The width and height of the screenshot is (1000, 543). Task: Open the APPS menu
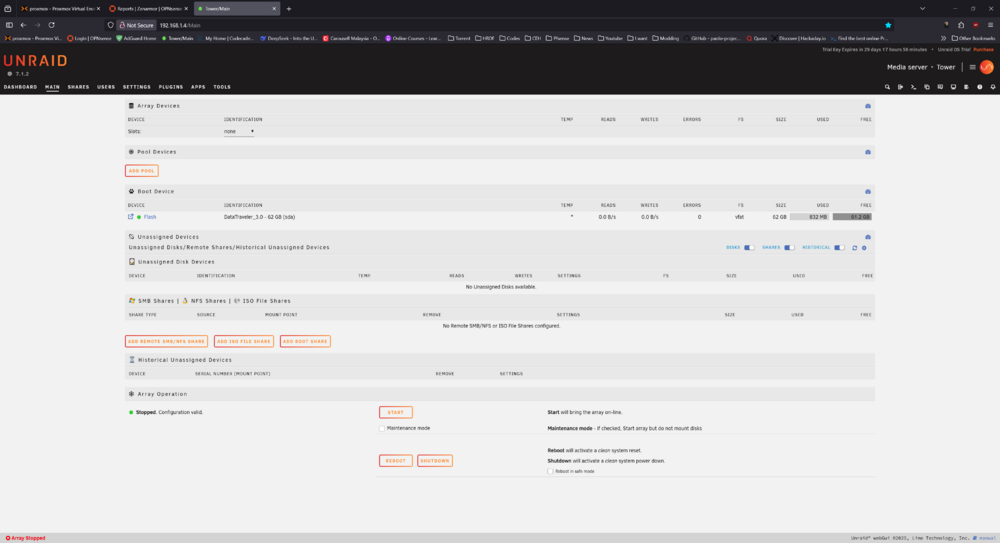(198, 87)
